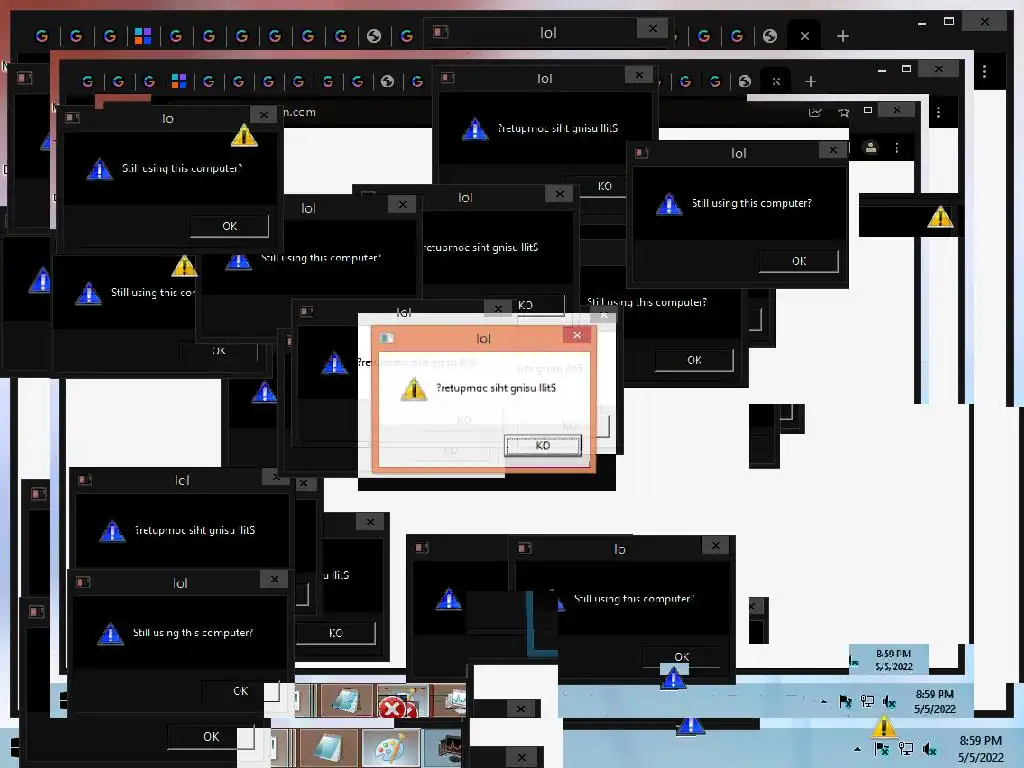The width and height of the screenshot is (1024, 768).
Task: Expand hidden icons arrow in the bottommost system tray
Action: (x=857, y=749)
